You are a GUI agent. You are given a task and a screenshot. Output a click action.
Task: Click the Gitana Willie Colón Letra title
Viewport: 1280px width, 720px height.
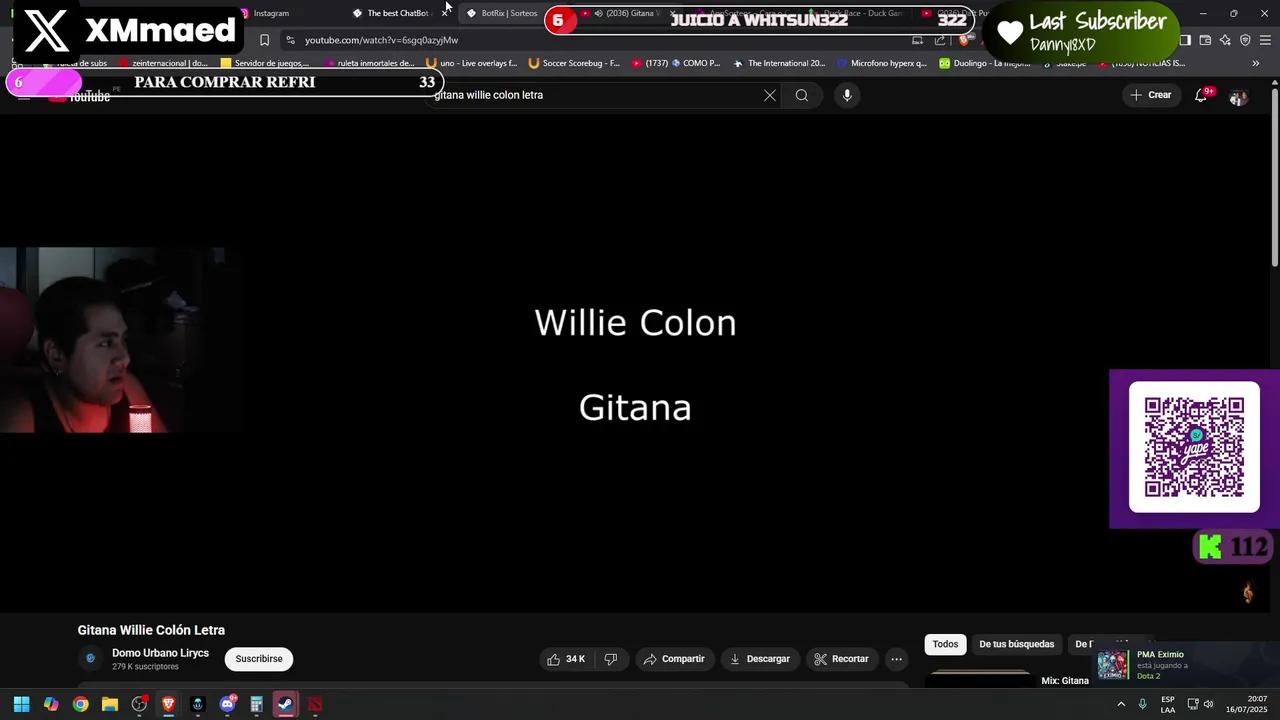tap(151, 630)
